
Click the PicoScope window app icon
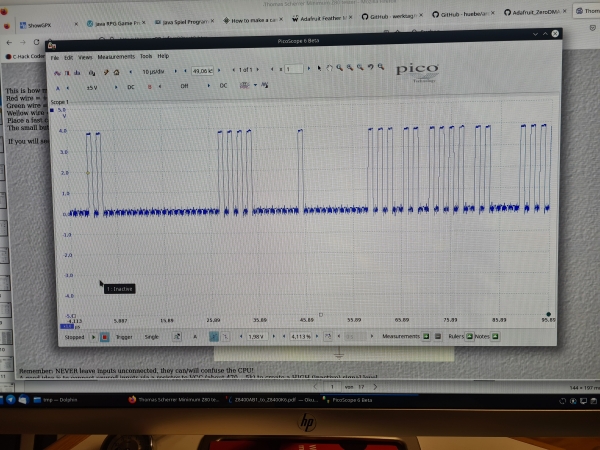click(x=52, y=45)
